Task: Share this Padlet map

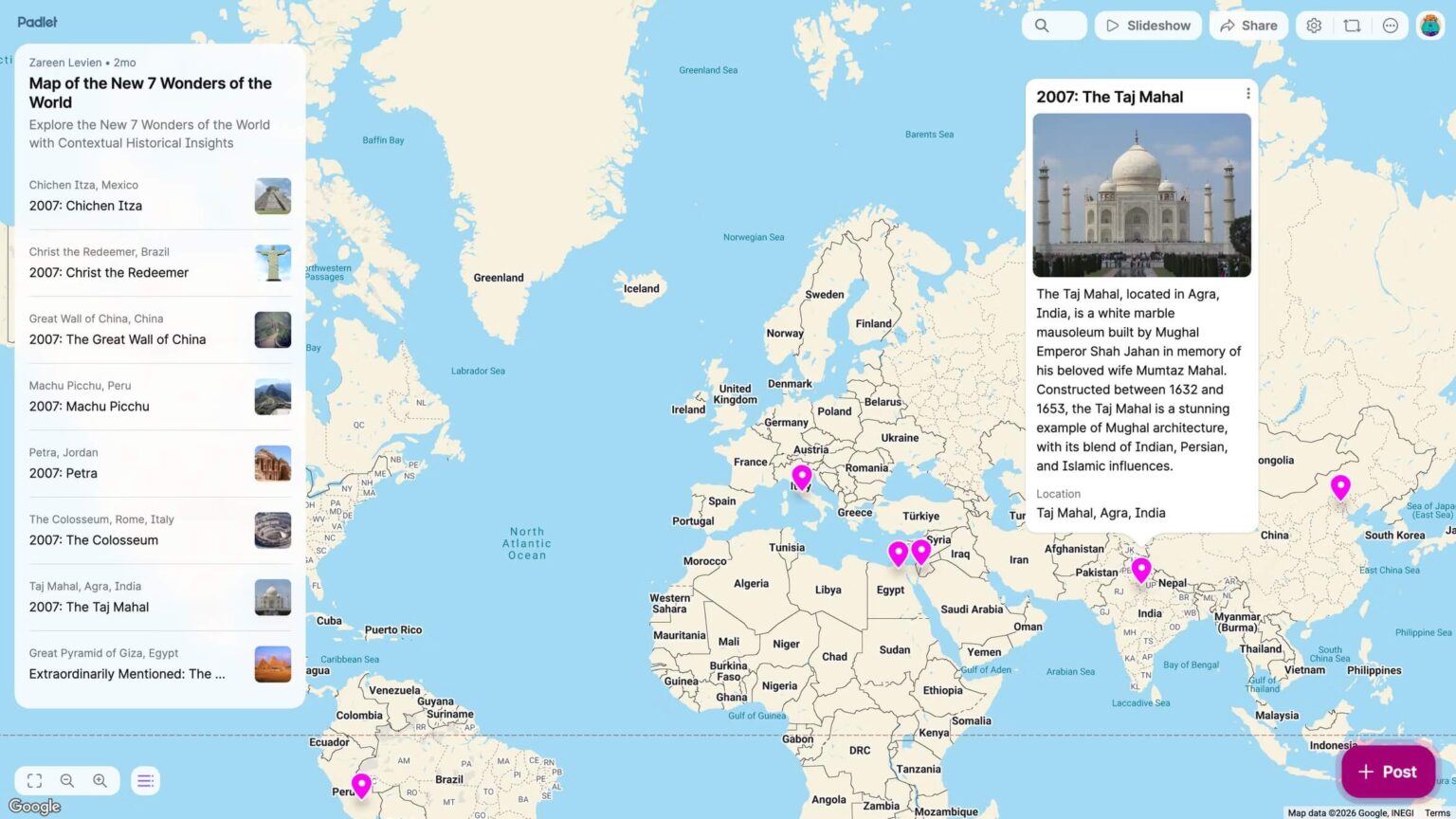Action: pos(1248,26)
